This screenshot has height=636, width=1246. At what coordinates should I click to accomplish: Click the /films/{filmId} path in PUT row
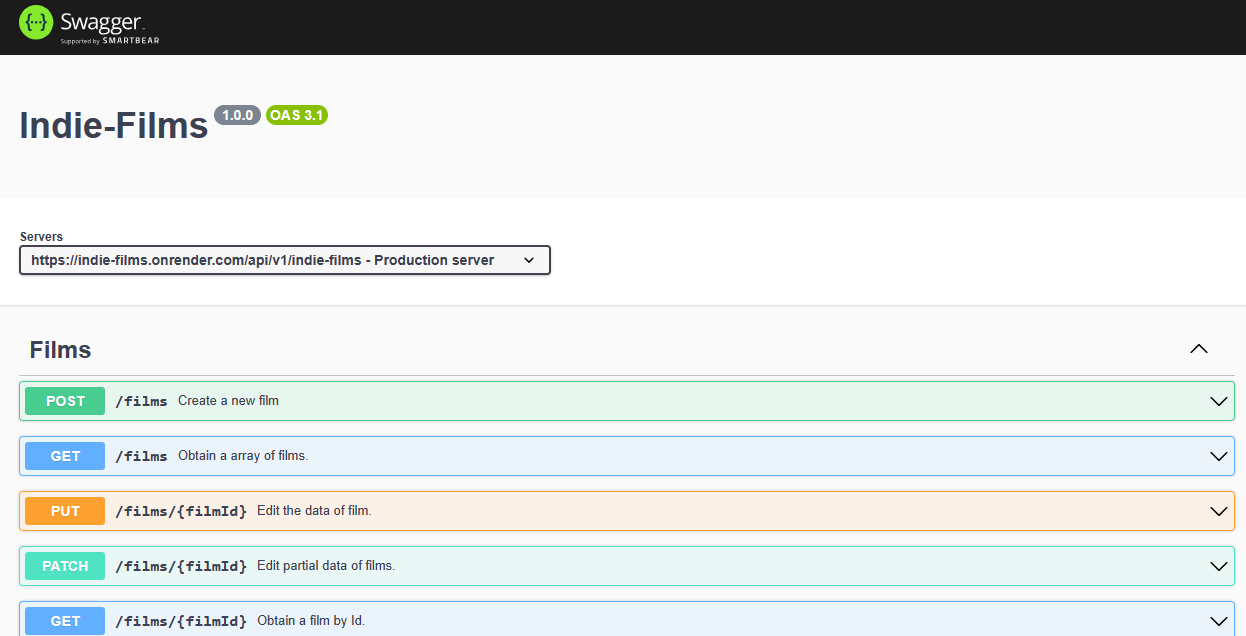[x=180, y=511]
